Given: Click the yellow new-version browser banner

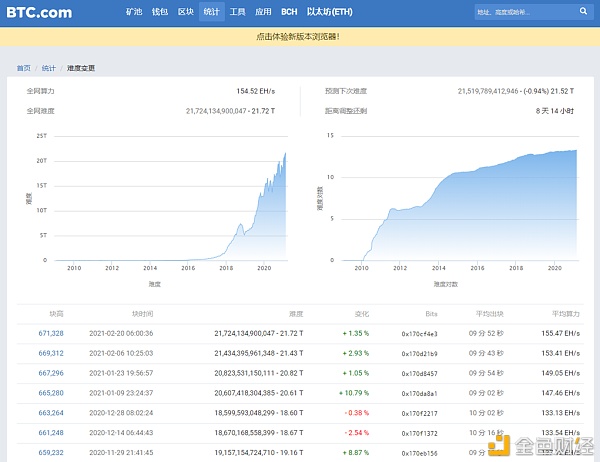Looking at the screenshot, I should click(x=299, y=37).
